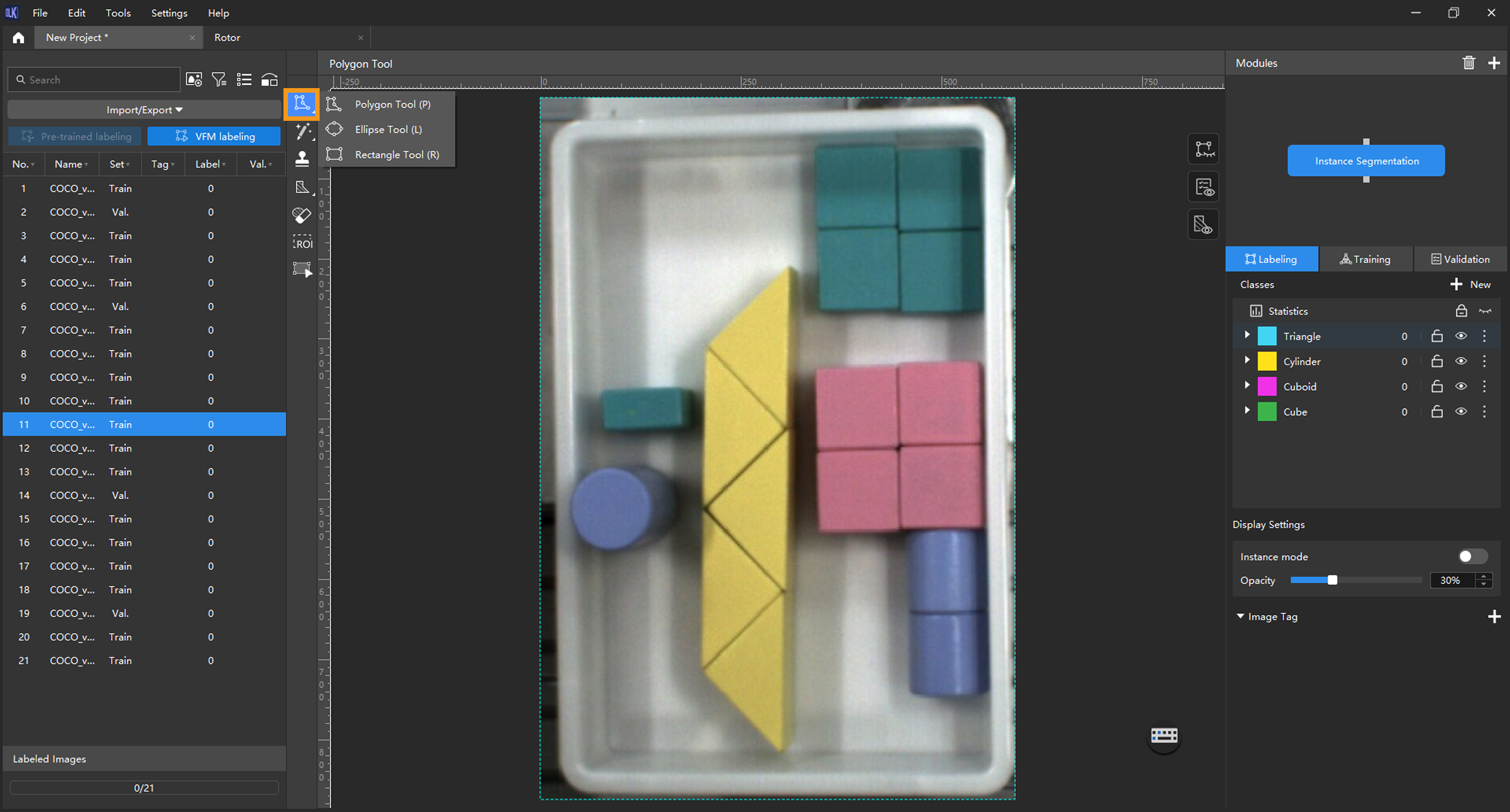Switch to the Training tab
The width and height of the screenshot is (1510, 812).
pos(1365,259)
